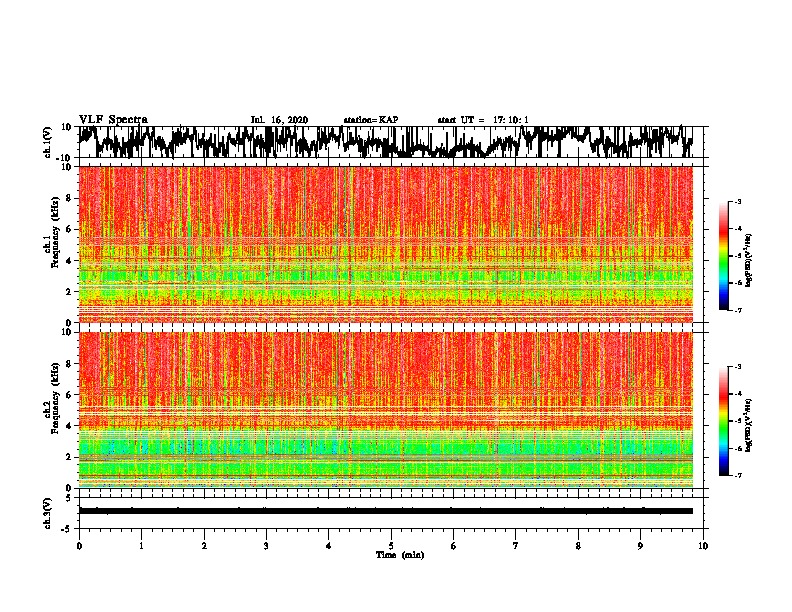Click the "Time (min)" axis title
The image size is (792, 612).
400,555
